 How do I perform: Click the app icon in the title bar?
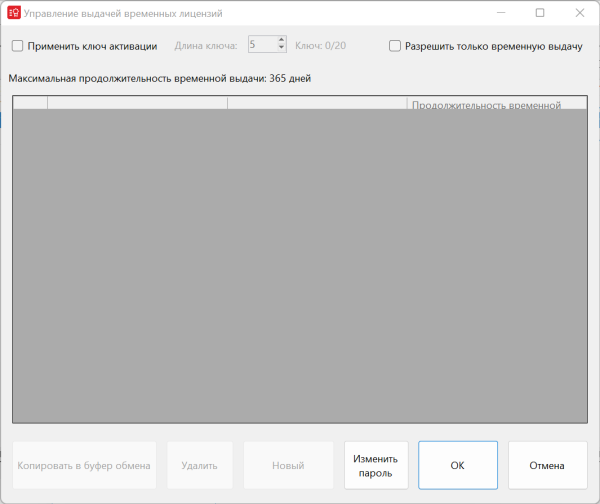pos(14,14)
